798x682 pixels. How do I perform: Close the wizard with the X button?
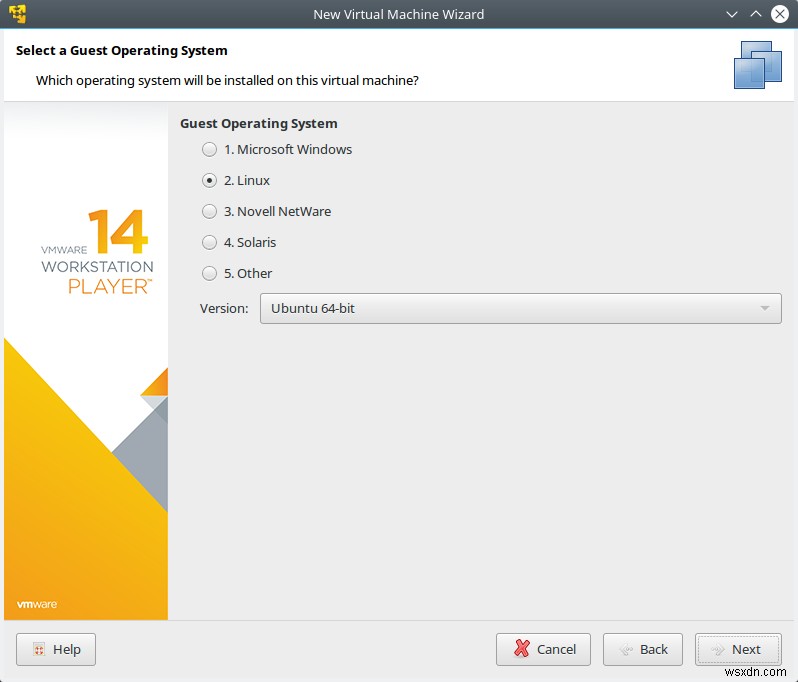pos(780,14)
